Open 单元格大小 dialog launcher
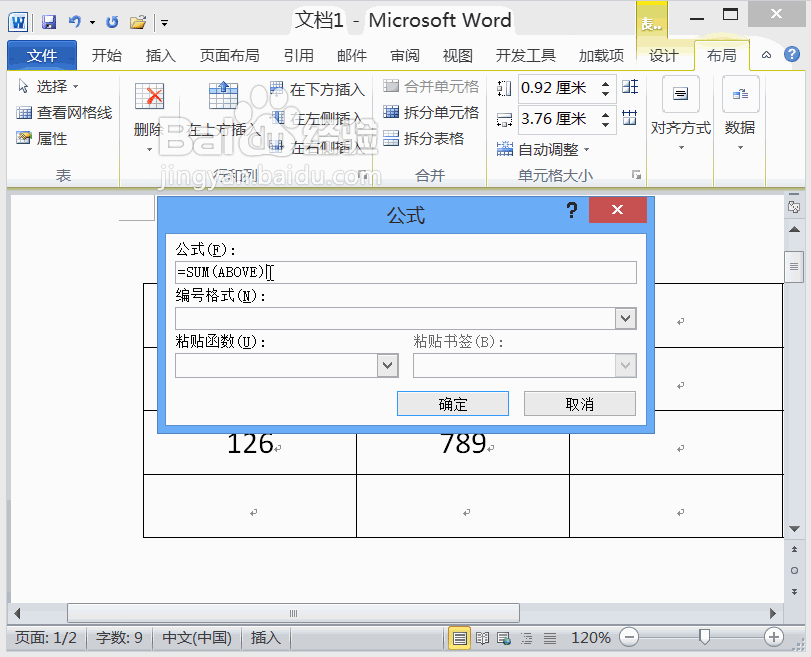 point(637,175)
